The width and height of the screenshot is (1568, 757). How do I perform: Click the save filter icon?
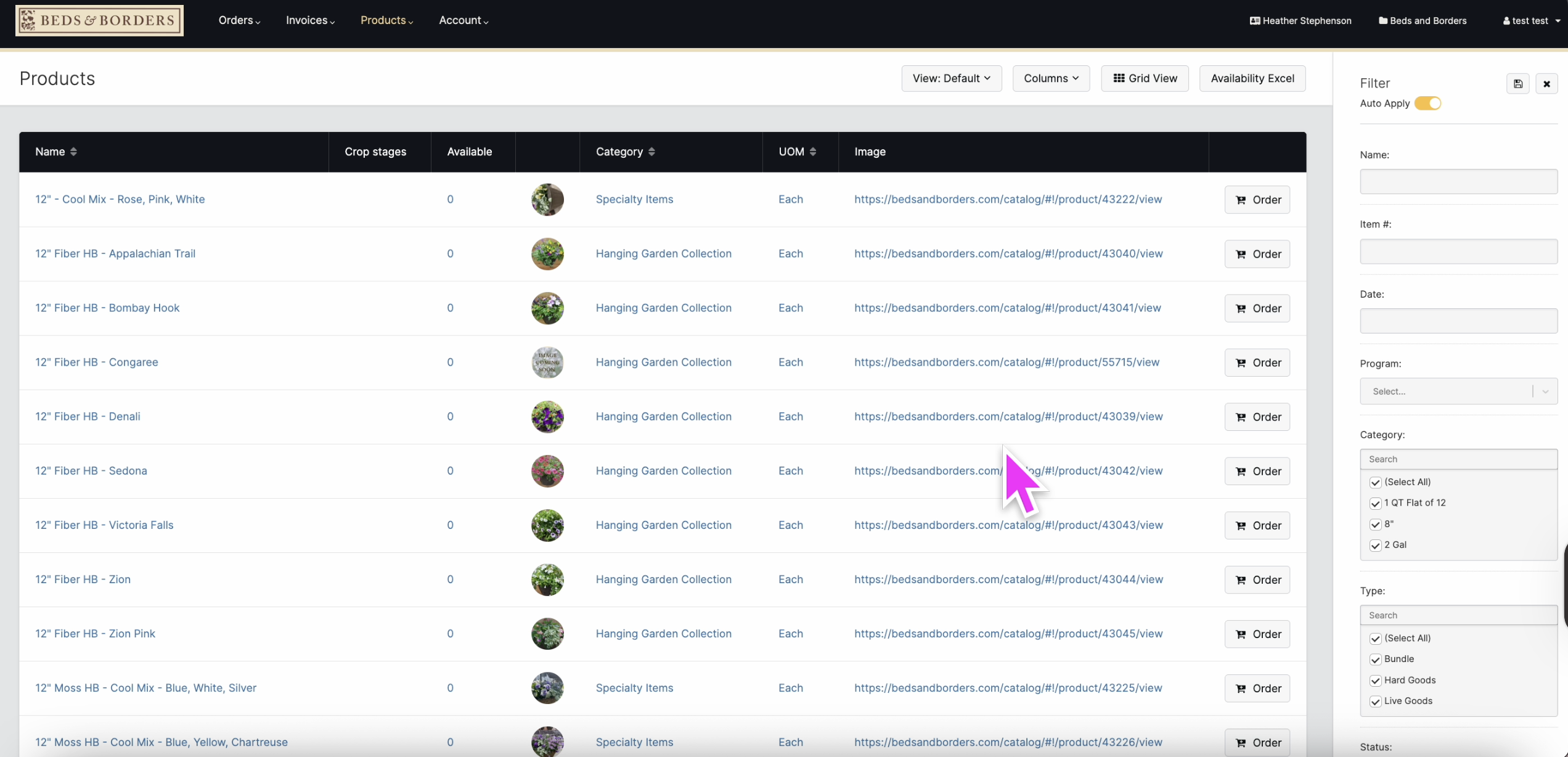click(1517, 84)
